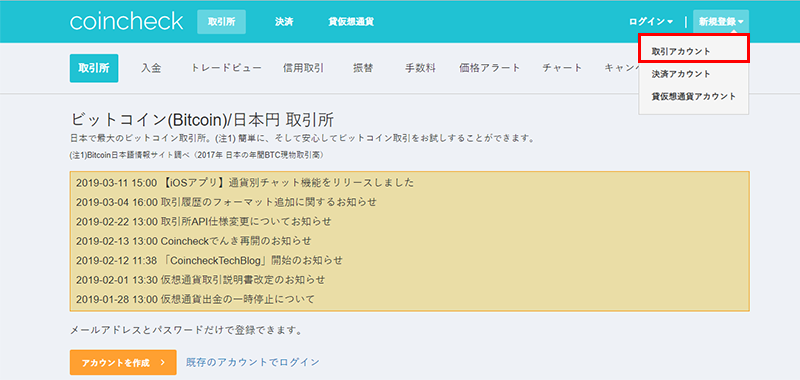
Task: Open 仮想通貨取引説明書改定 notice
Action: pos(201,280)
